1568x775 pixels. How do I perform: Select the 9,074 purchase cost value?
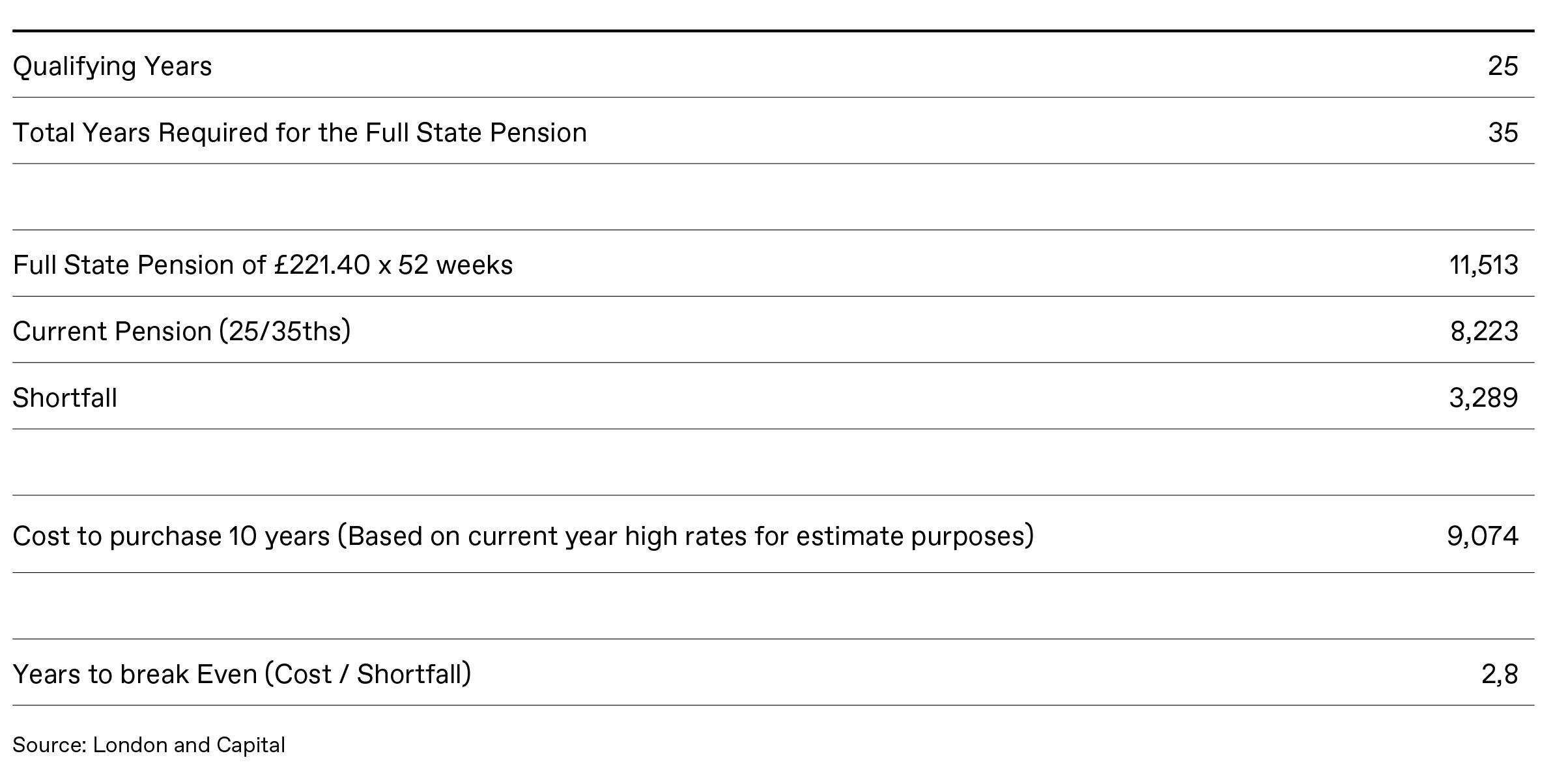click(x=1483, y=536)
